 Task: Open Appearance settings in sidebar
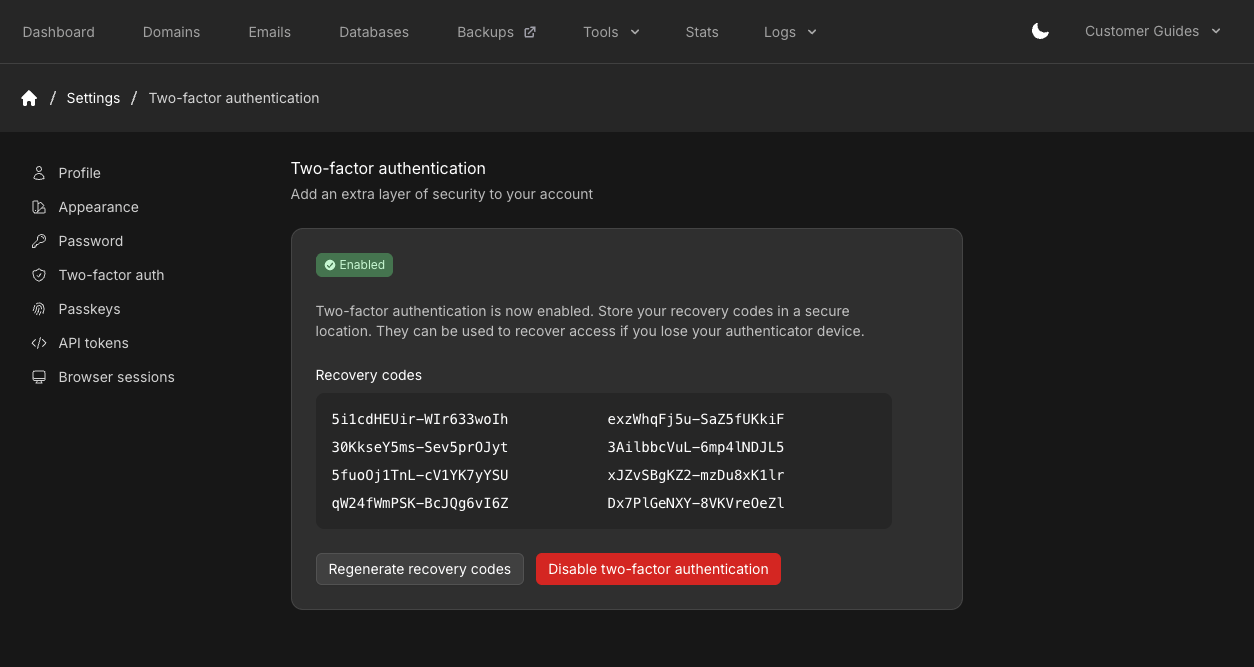point(99,207)
